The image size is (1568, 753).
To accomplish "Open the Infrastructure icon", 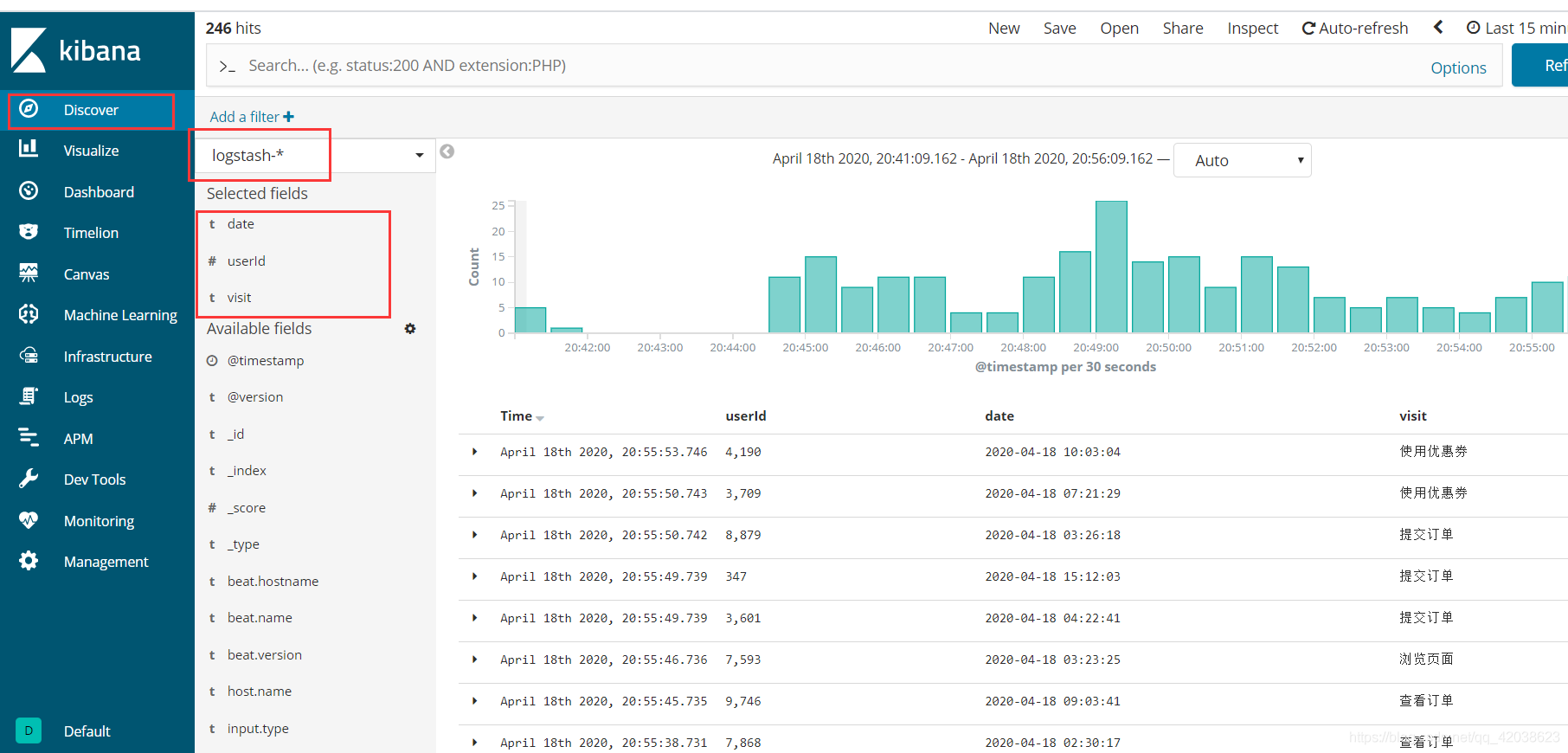I will pyautogui.click(x=29, y=356).
